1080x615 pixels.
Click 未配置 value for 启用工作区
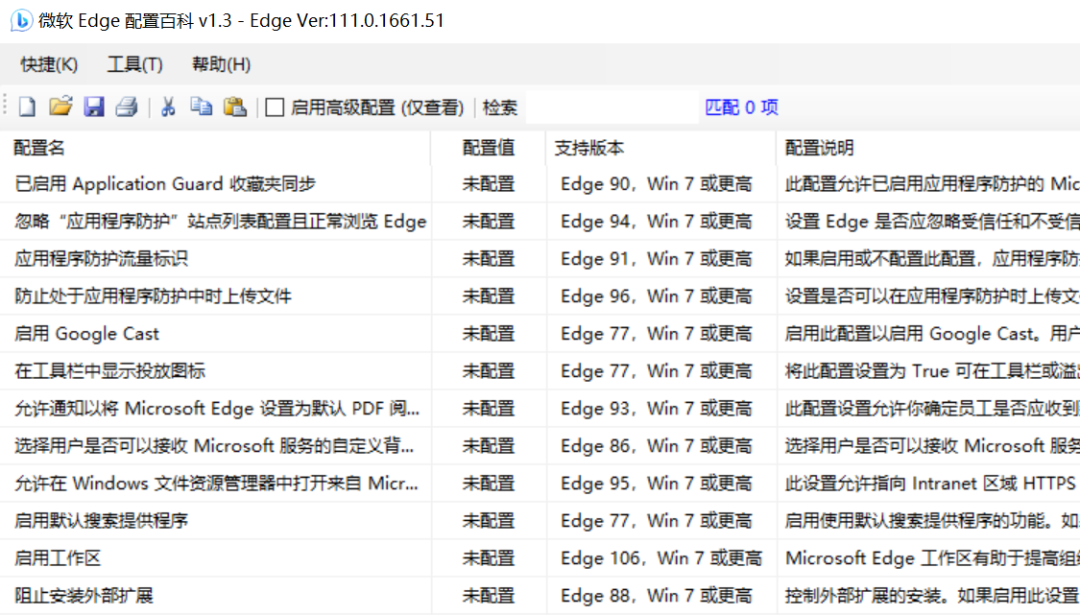488,558
